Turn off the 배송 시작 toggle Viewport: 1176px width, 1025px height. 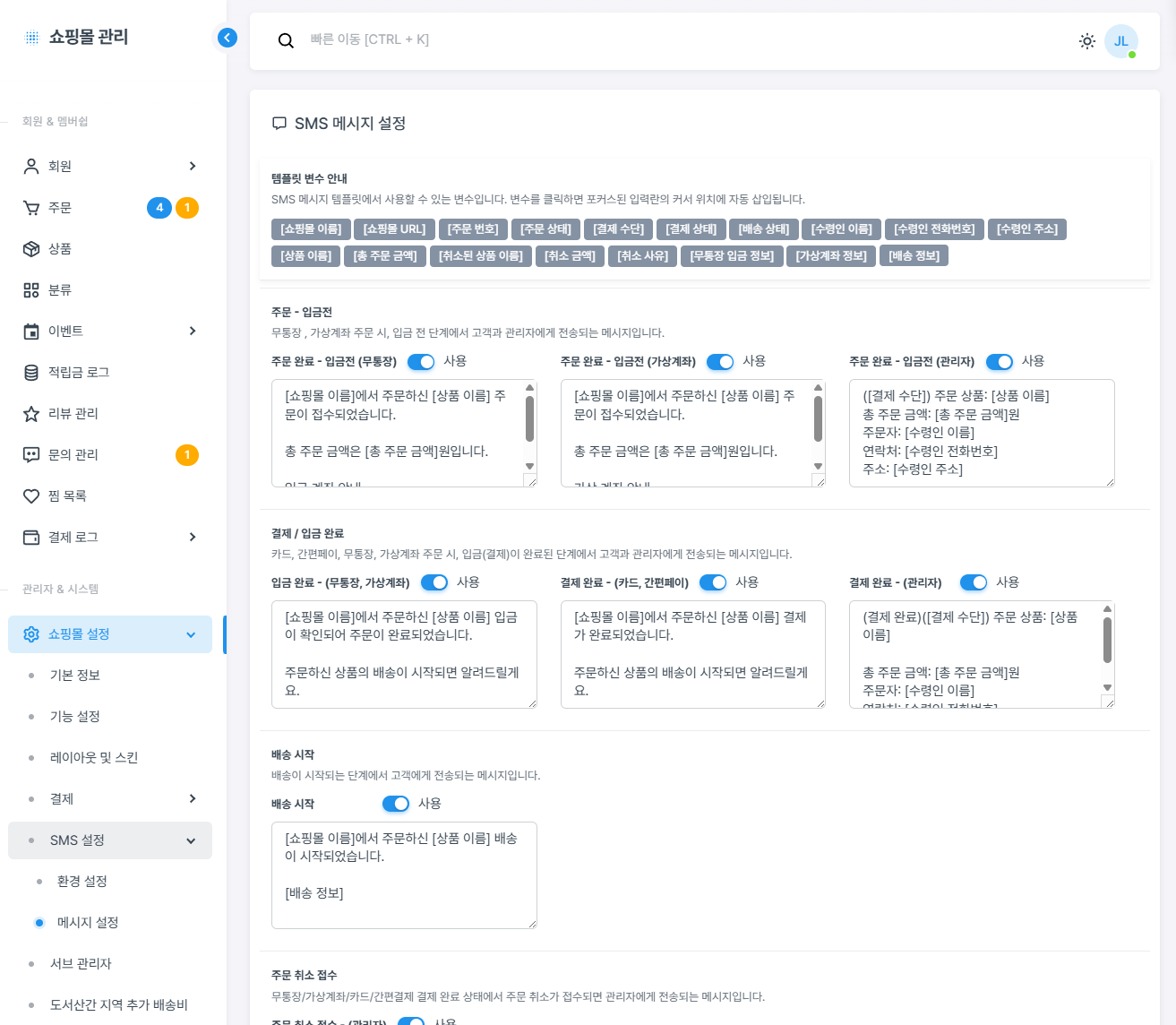(396, 805)
